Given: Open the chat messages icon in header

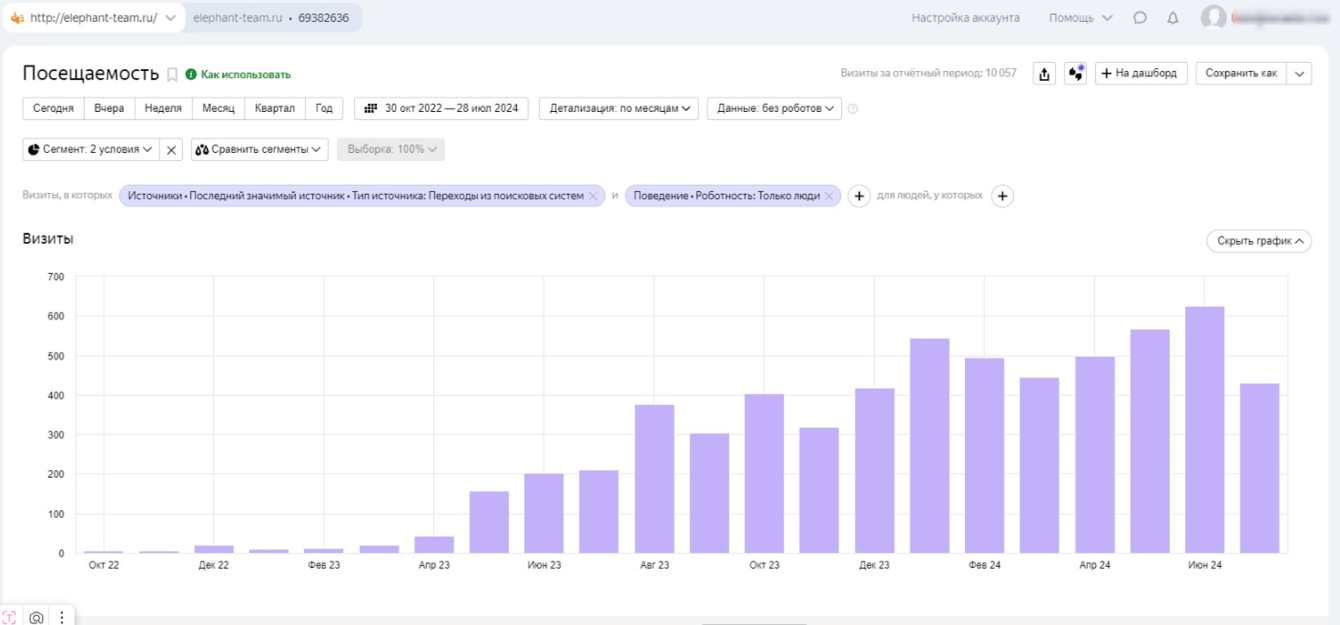Looking at the screenshot, I should (x=1140, y=18).
